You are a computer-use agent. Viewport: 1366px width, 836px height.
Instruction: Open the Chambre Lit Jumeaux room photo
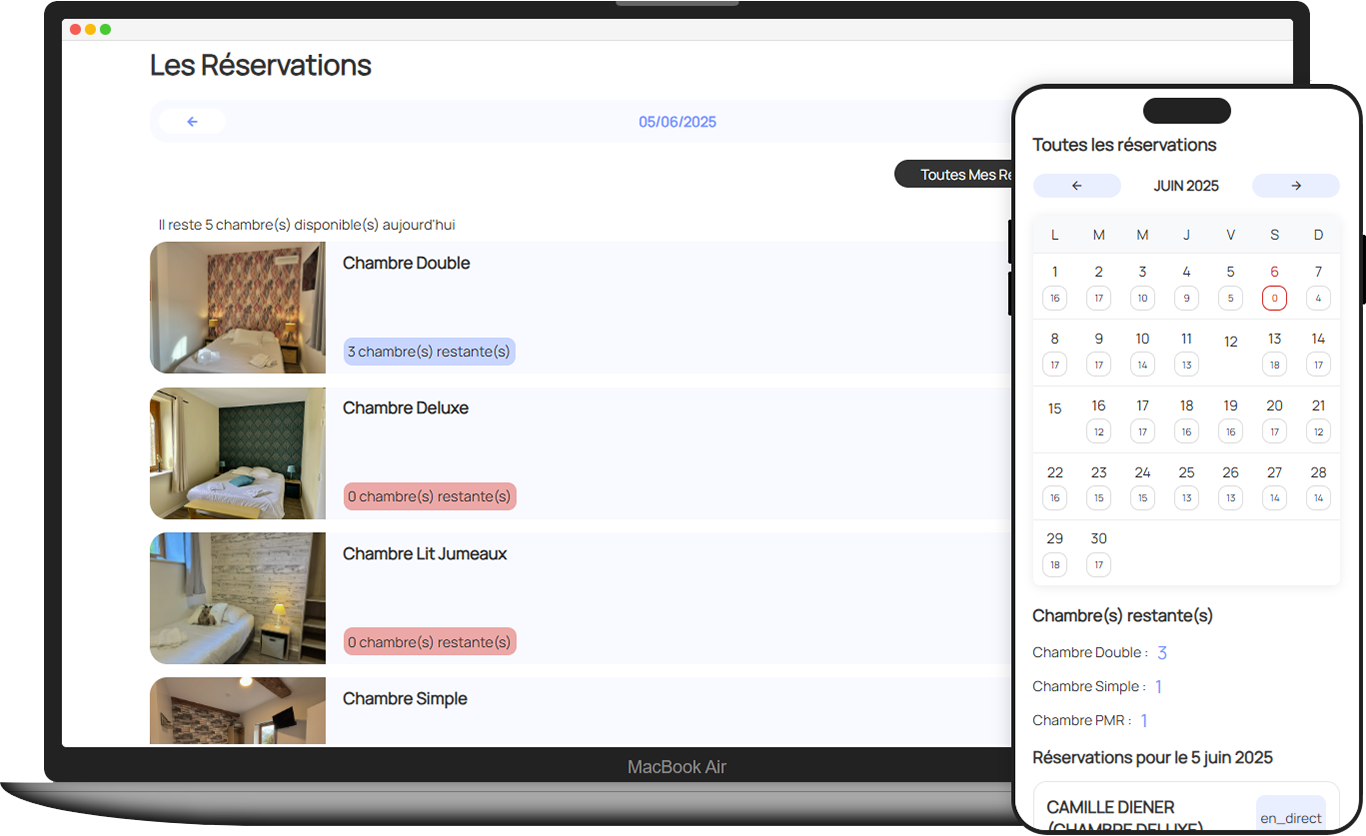tap(237, 598)
